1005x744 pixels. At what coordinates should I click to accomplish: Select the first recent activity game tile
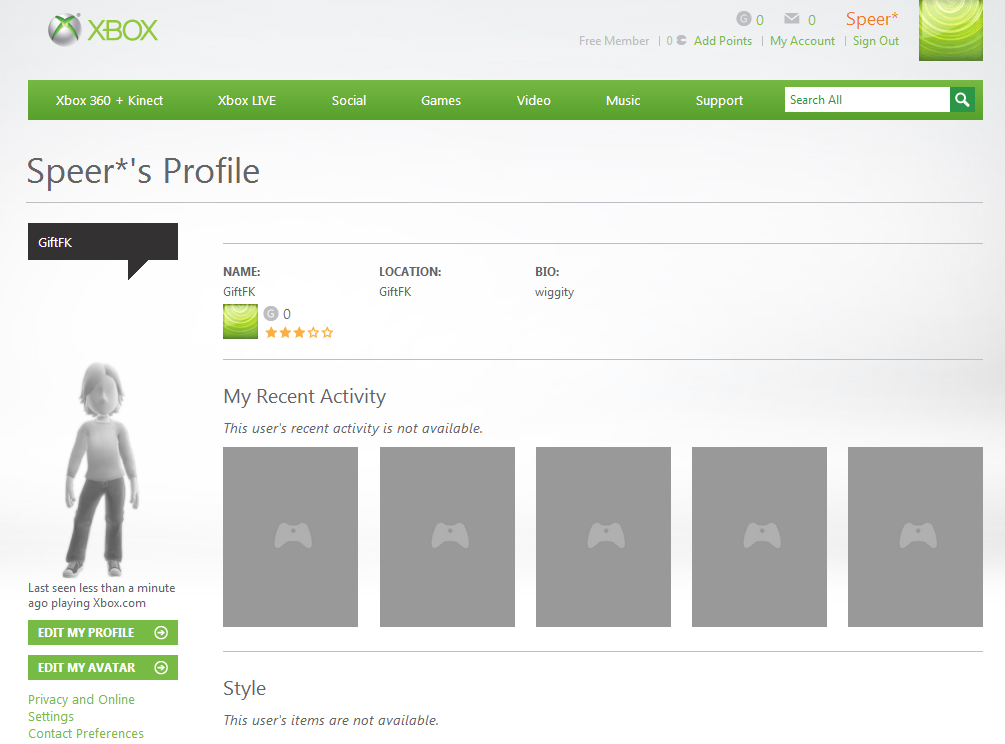click(290, 536)
